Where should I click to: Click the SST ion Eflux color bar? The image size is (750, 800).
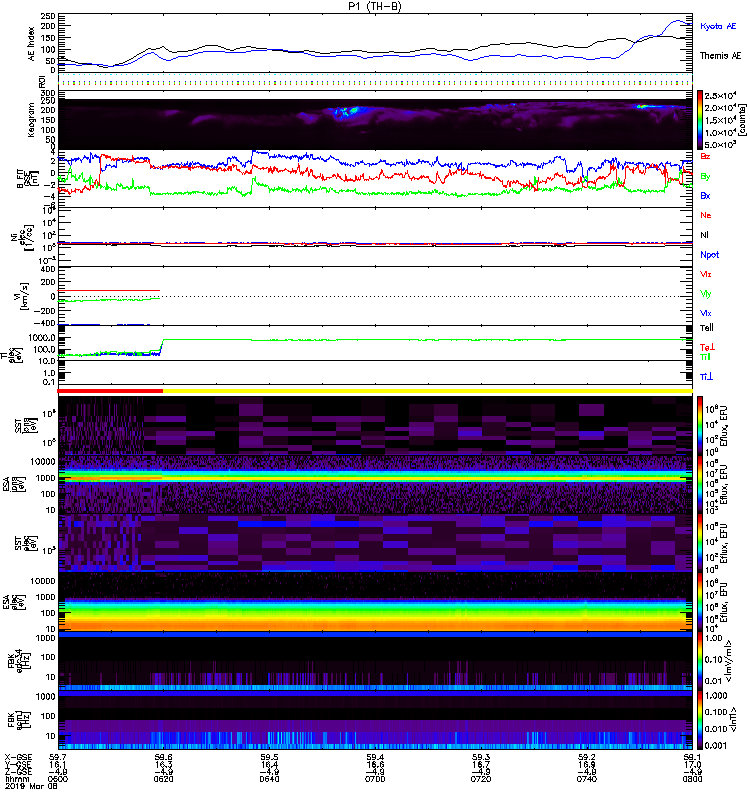click(x=700, y=425)
